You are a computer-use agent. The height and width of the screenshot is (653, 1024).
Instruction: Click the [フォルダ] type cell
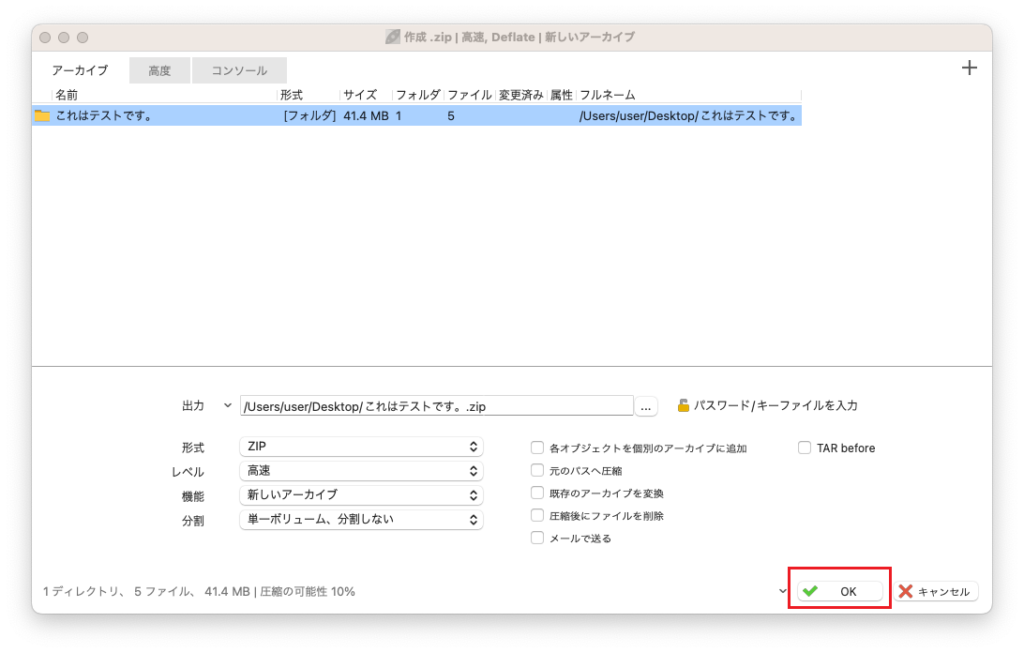[310, 116]
